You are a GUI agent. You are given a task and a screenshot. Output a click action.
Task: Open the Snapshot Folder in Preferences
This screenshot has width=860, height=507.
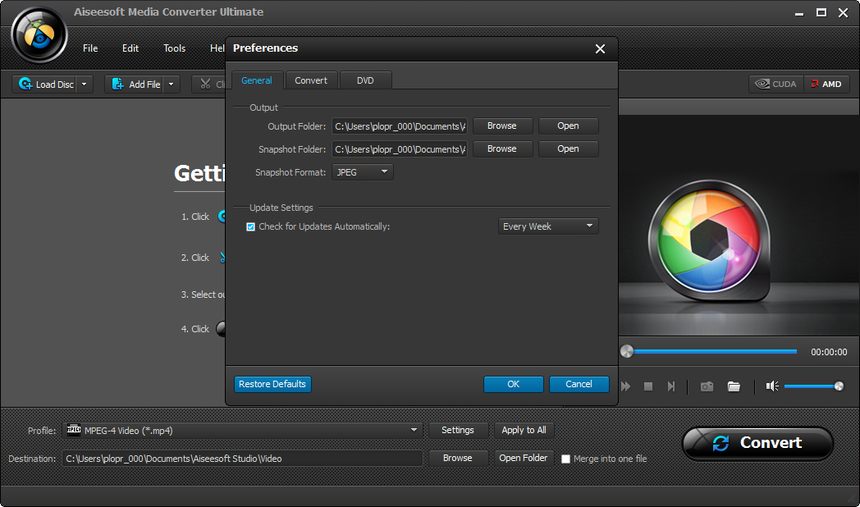[x=568, y=149]
